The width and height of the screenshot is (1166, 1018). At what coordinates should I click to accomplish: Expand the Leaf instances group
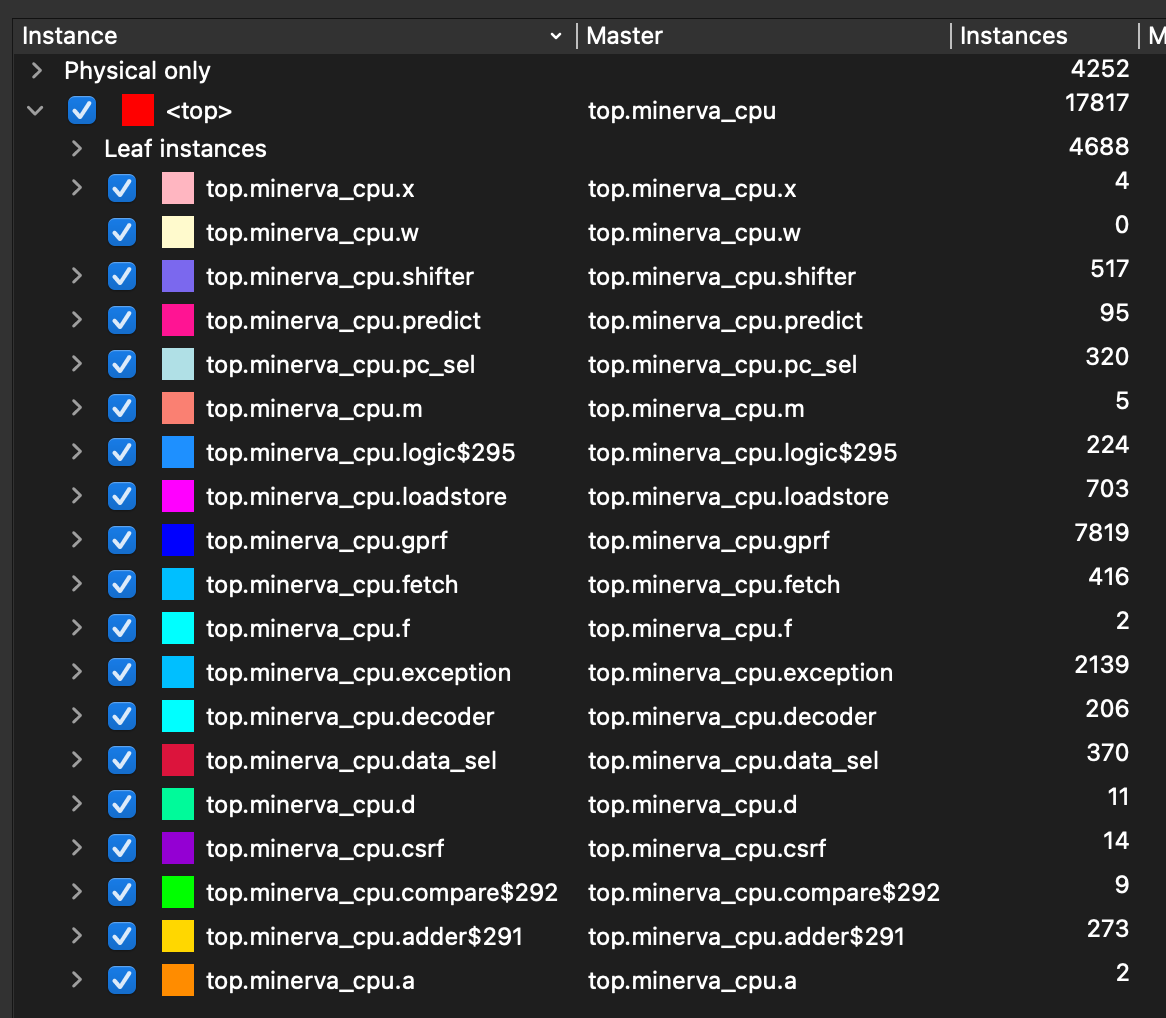pos(76,149)
